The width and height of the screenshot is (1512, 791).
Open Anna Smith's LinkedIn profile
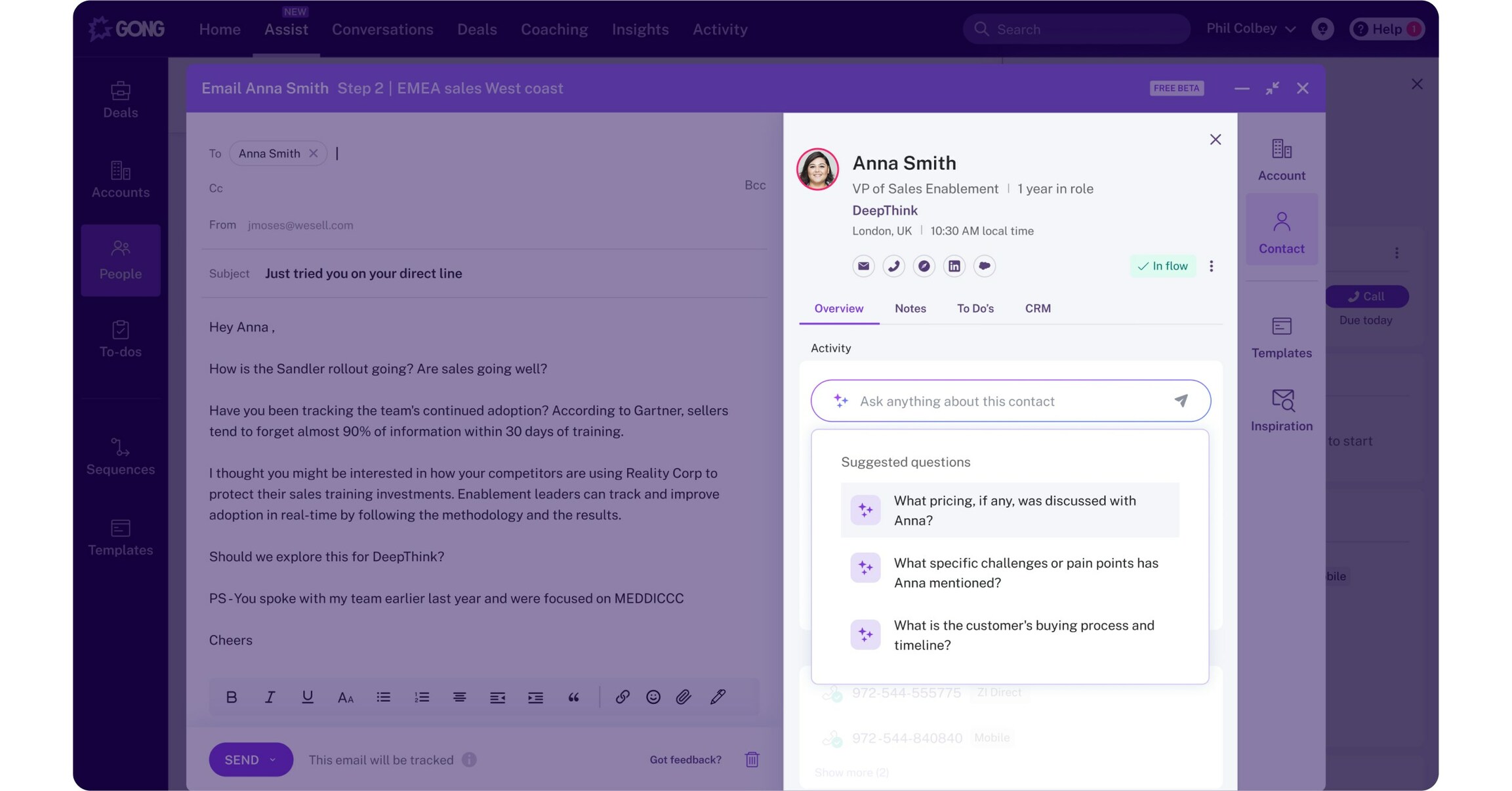point(954,266)
